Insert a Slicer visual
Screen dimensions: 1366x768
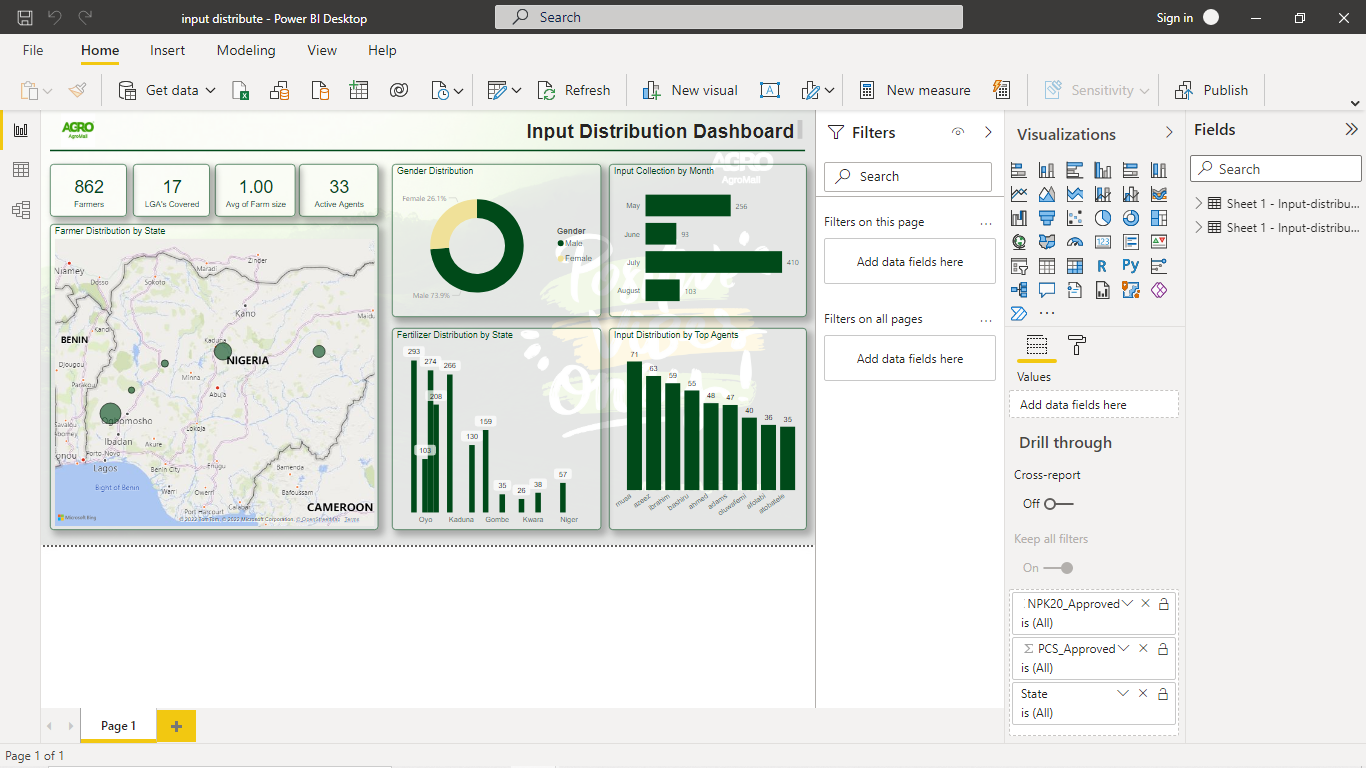pos(1018,265)
